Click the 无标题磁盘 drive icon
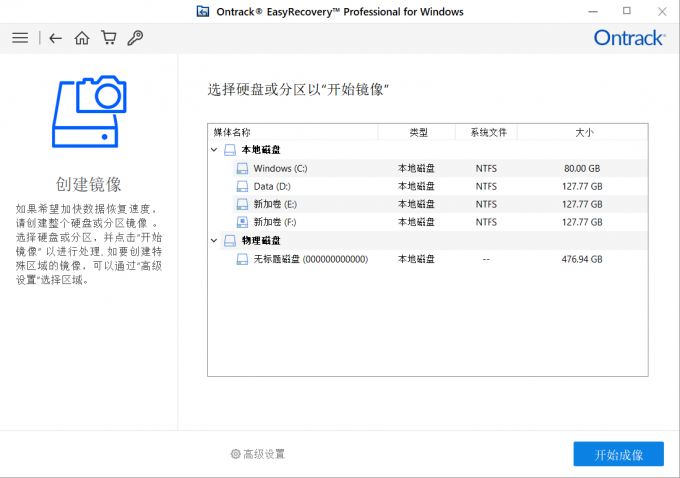This screenshot has width=680, height=478. [242, 259]
